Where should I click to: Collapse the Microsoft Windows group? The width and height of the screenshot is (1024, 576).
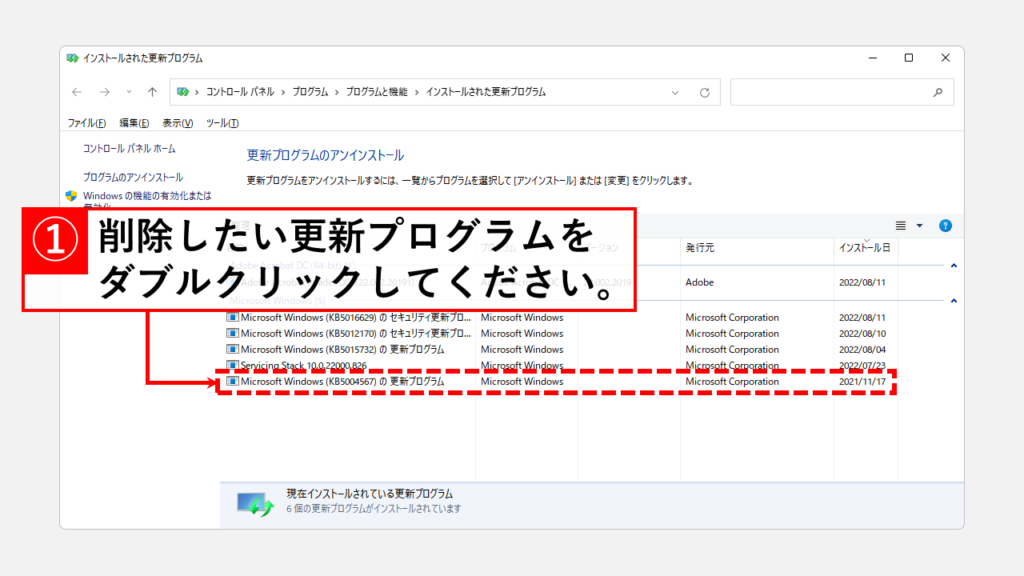[x=953, y=300]
